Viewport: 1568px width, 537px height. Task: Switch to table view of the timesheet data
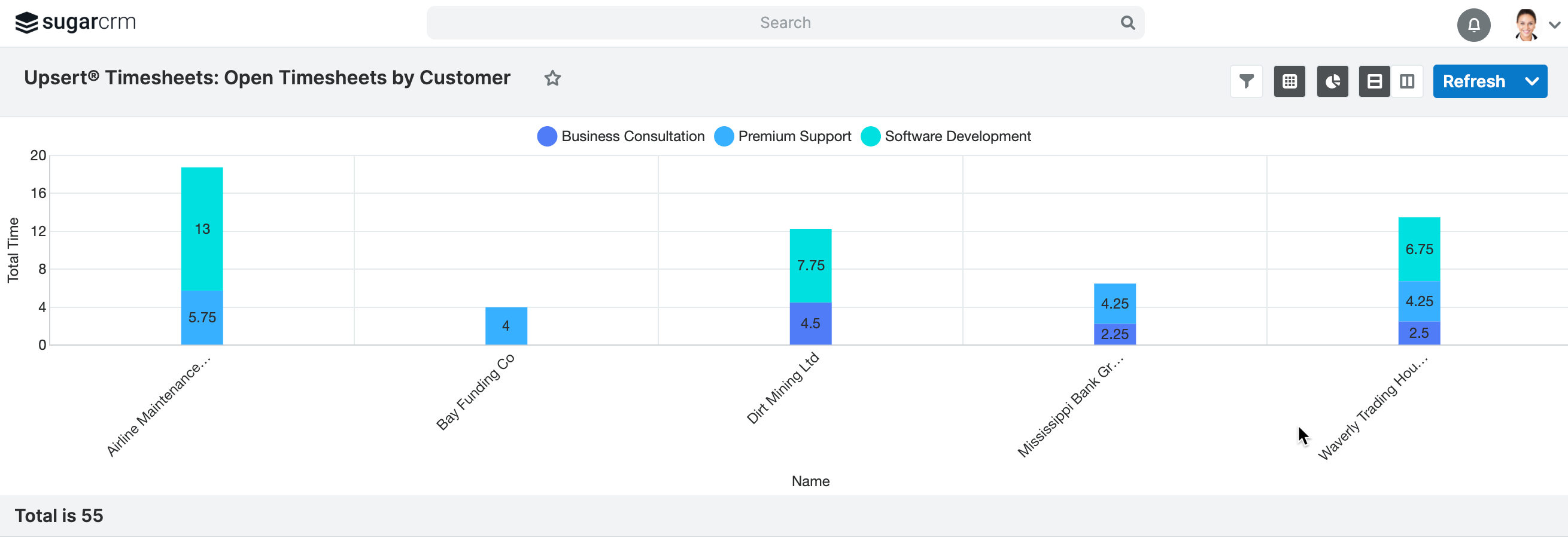[1290, 81]
